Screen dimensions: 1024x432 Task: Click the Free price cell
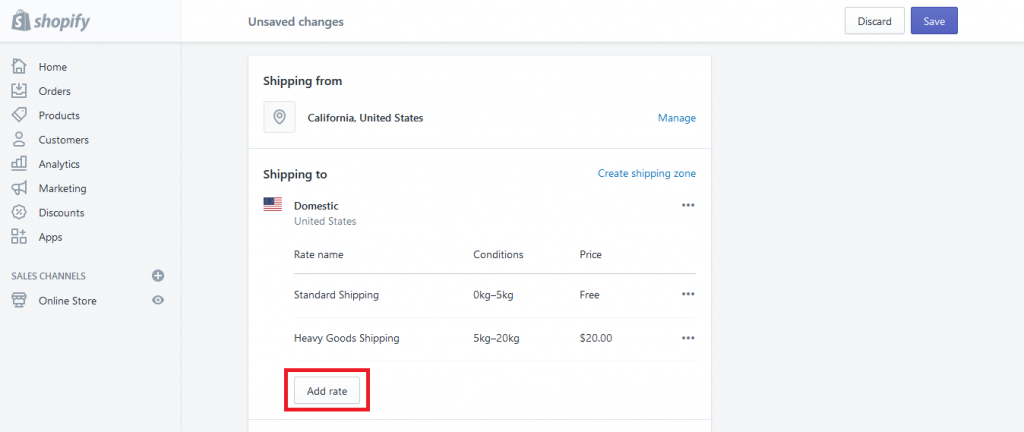pyautogui.click(x=589, y=295)
